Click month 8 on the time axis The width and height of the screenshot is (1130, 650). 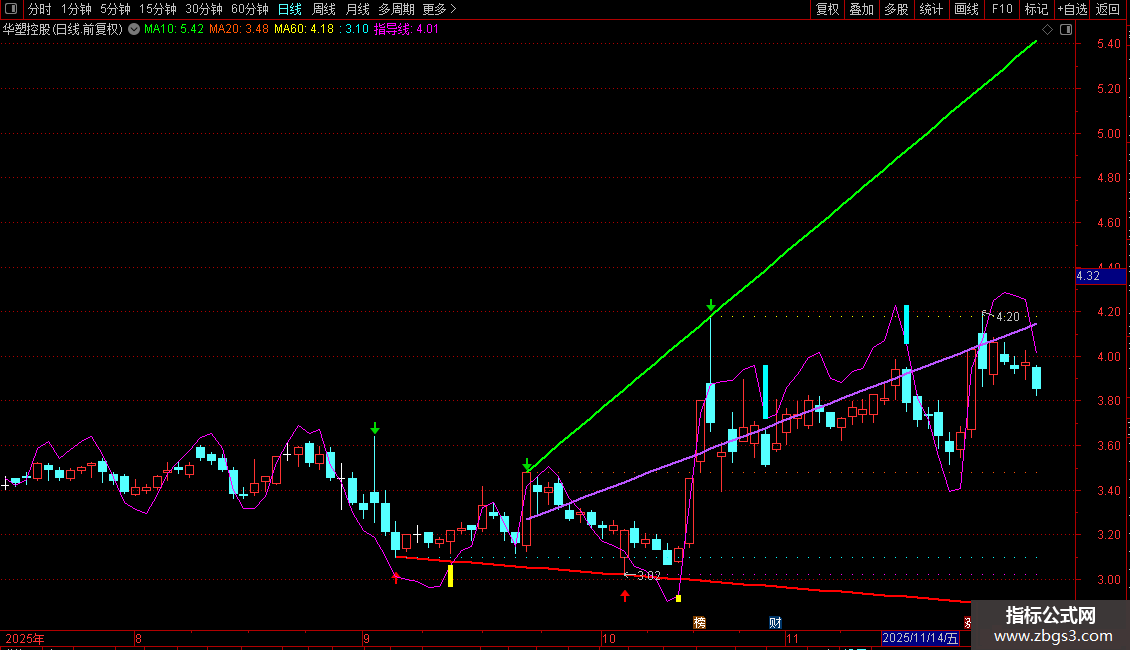pyautogui.click(x=138, y=639)
